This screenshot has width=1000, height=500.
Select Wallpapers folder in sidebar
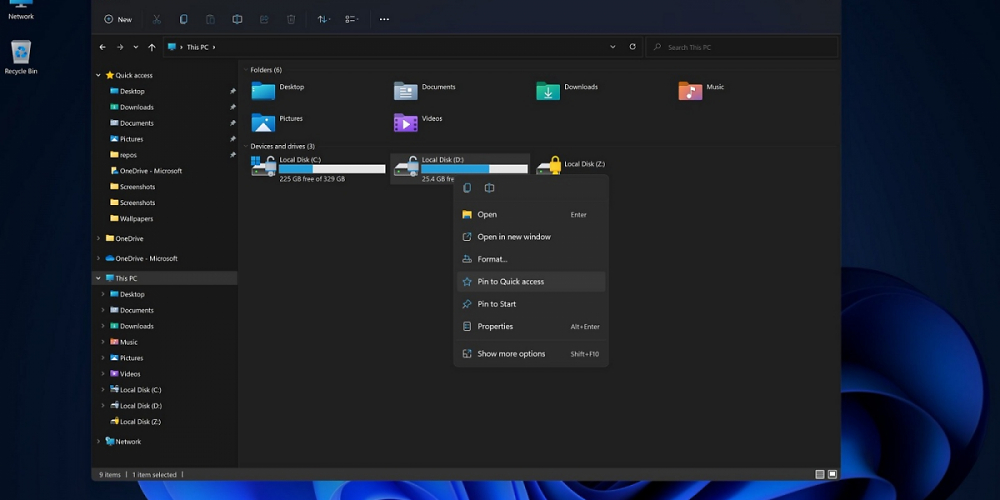[136, 219]
